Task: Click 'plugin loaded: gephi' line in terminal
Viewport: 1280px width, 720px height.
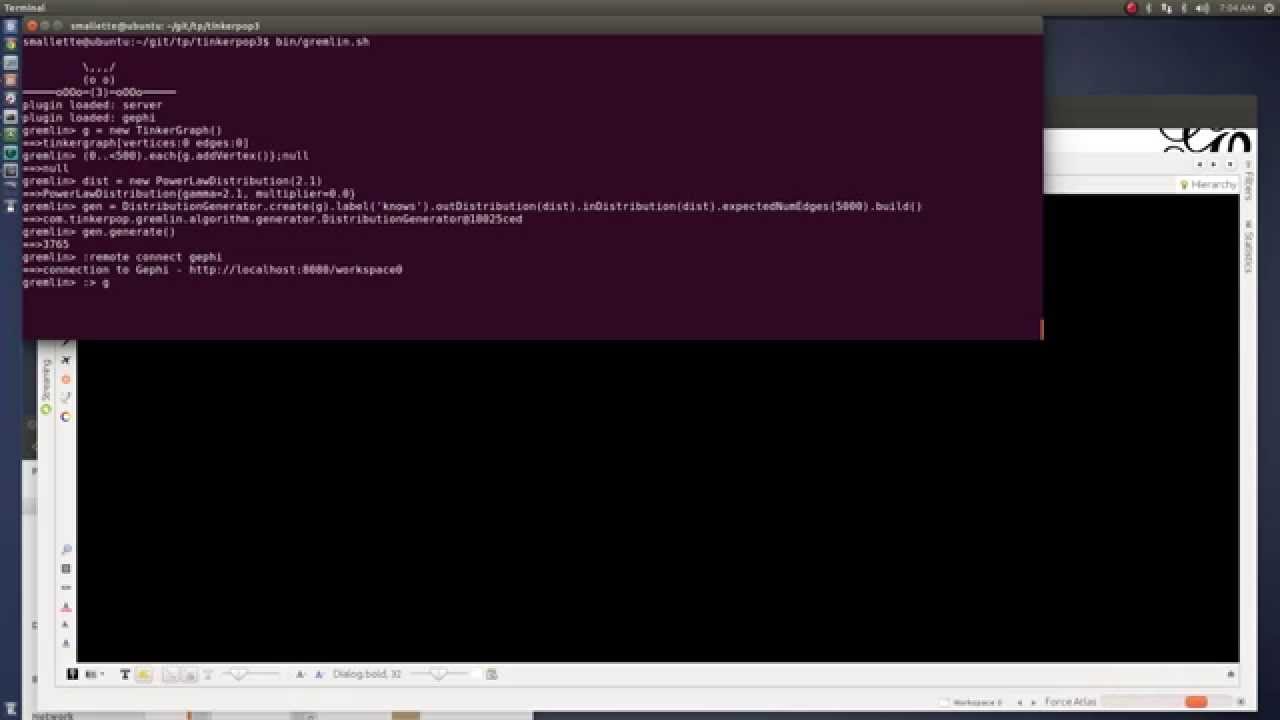Action: coord(89,118)
